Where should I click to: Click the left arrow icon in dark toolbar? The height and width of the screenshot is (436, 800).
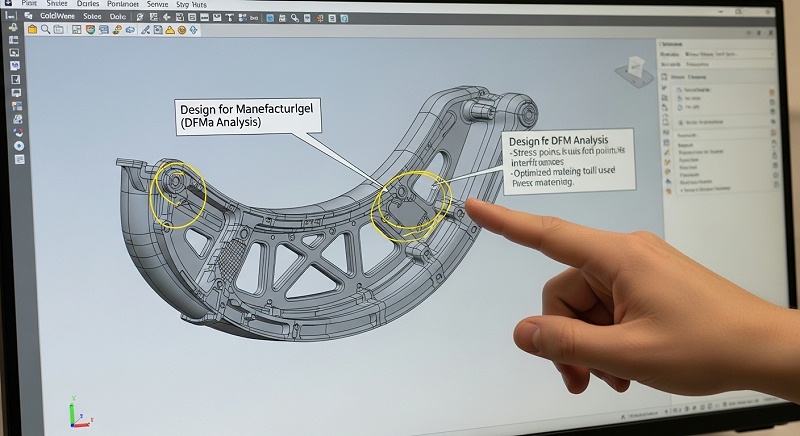166,17
